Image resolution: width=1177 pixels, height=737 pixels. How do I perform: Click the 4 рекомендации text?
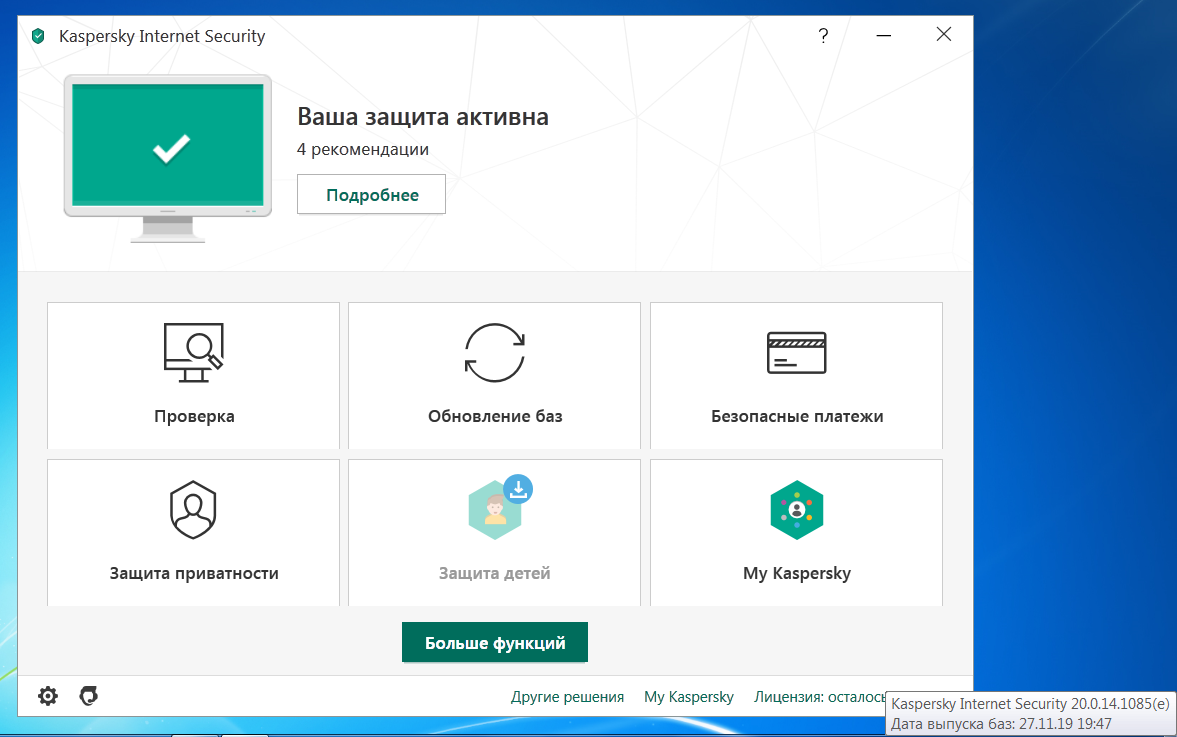pos(363,149)
